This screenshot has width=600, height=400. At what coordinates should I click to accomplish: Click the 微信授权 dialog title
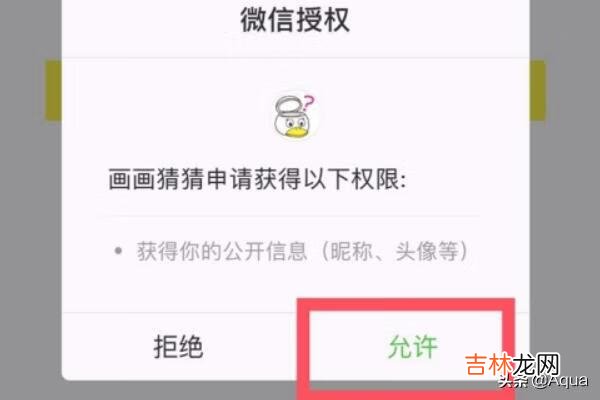coord(295,20)
